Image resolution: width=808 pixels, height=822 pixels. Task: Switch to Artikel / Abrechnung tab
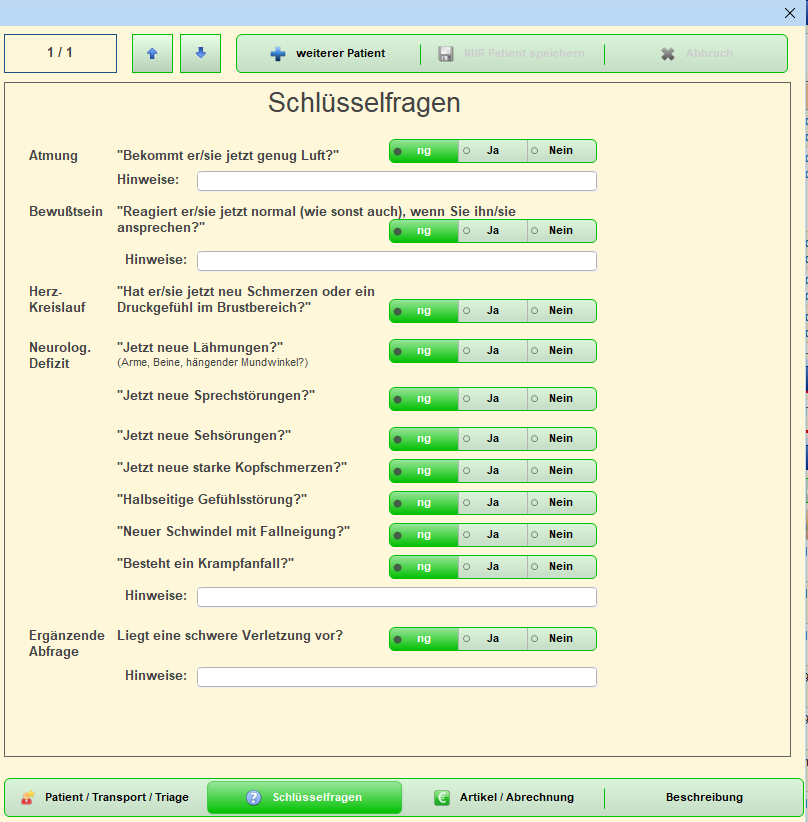516,798
